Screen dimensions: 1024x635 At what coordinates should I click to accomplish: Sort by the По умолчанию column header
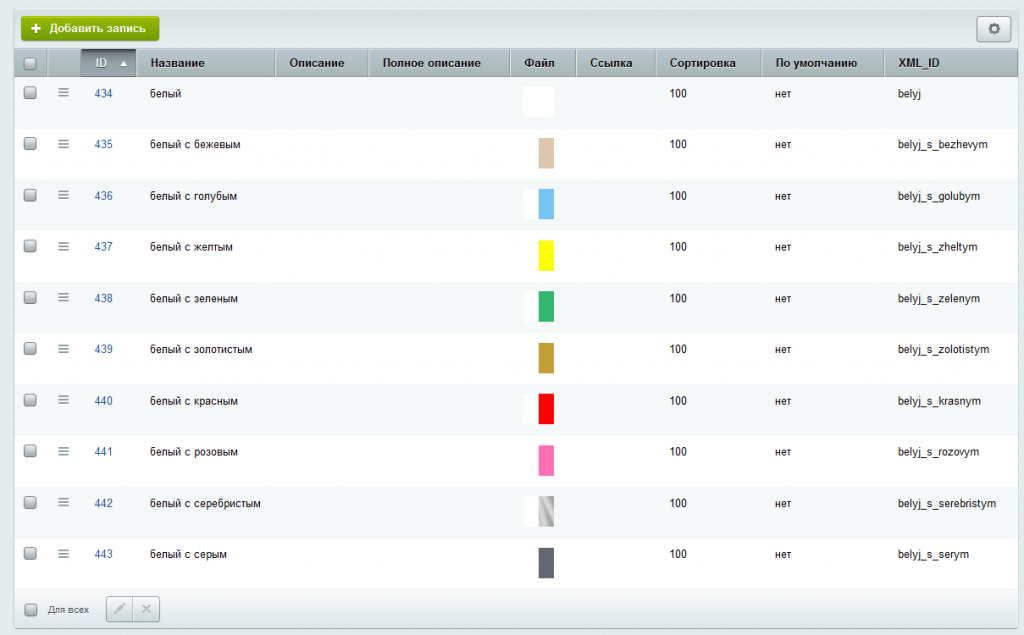point(822,63)
